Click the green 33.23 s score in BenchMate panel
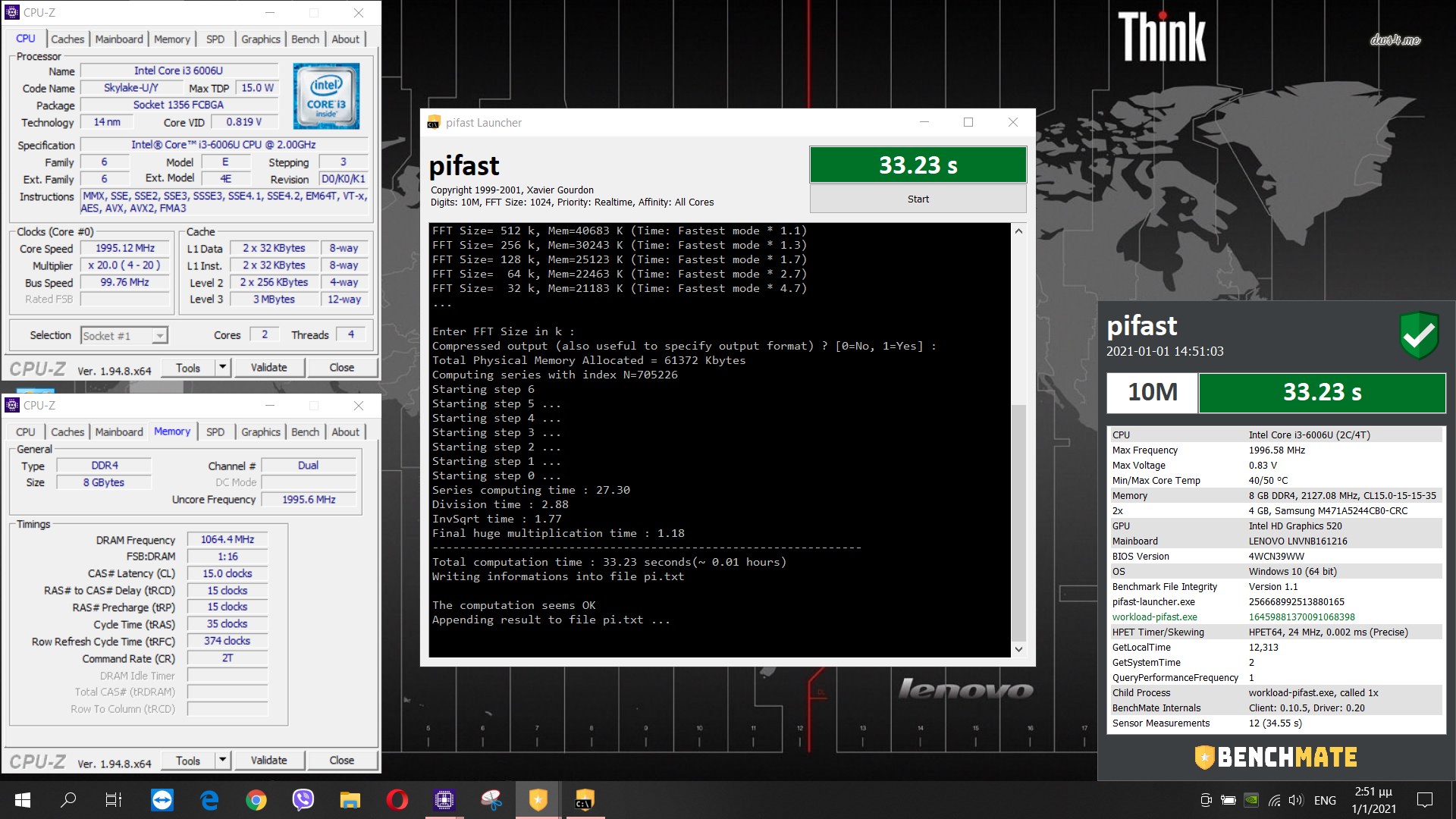 [1322, 393]
